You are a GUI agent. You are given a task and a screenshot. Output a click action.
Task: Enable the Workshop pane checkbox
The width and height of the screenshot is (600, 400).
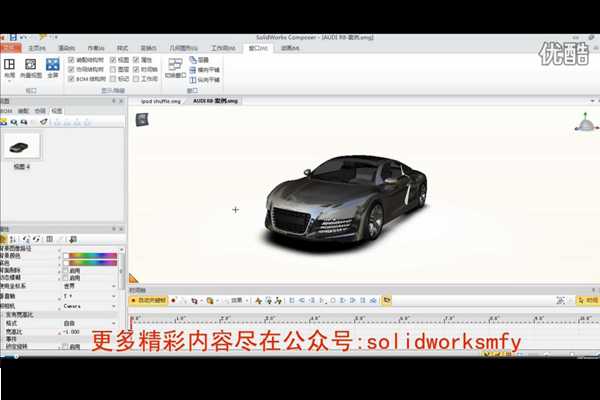[136, 79]
